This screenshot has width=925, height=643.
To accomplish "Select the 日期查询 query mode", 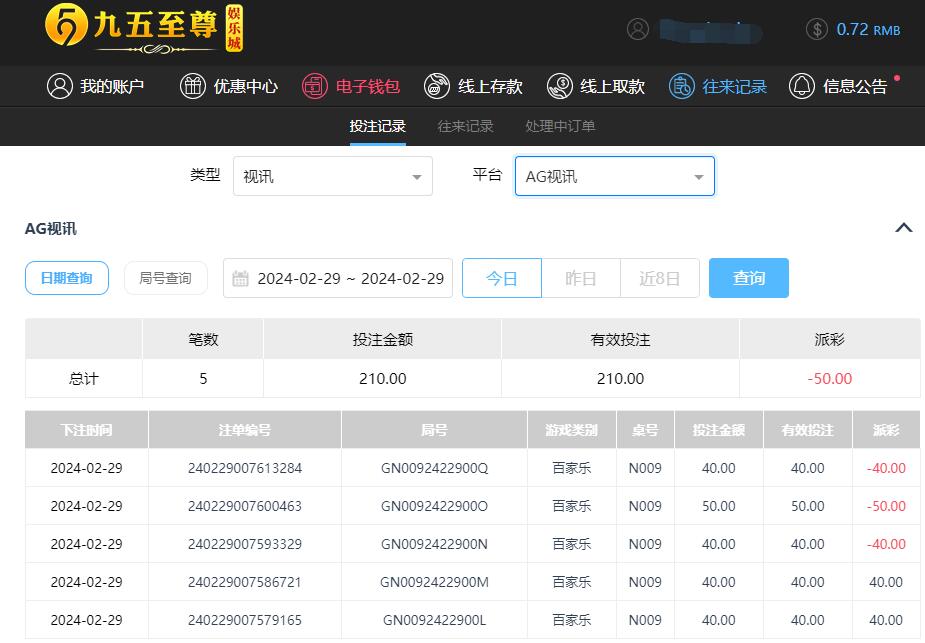I will 66,278.
